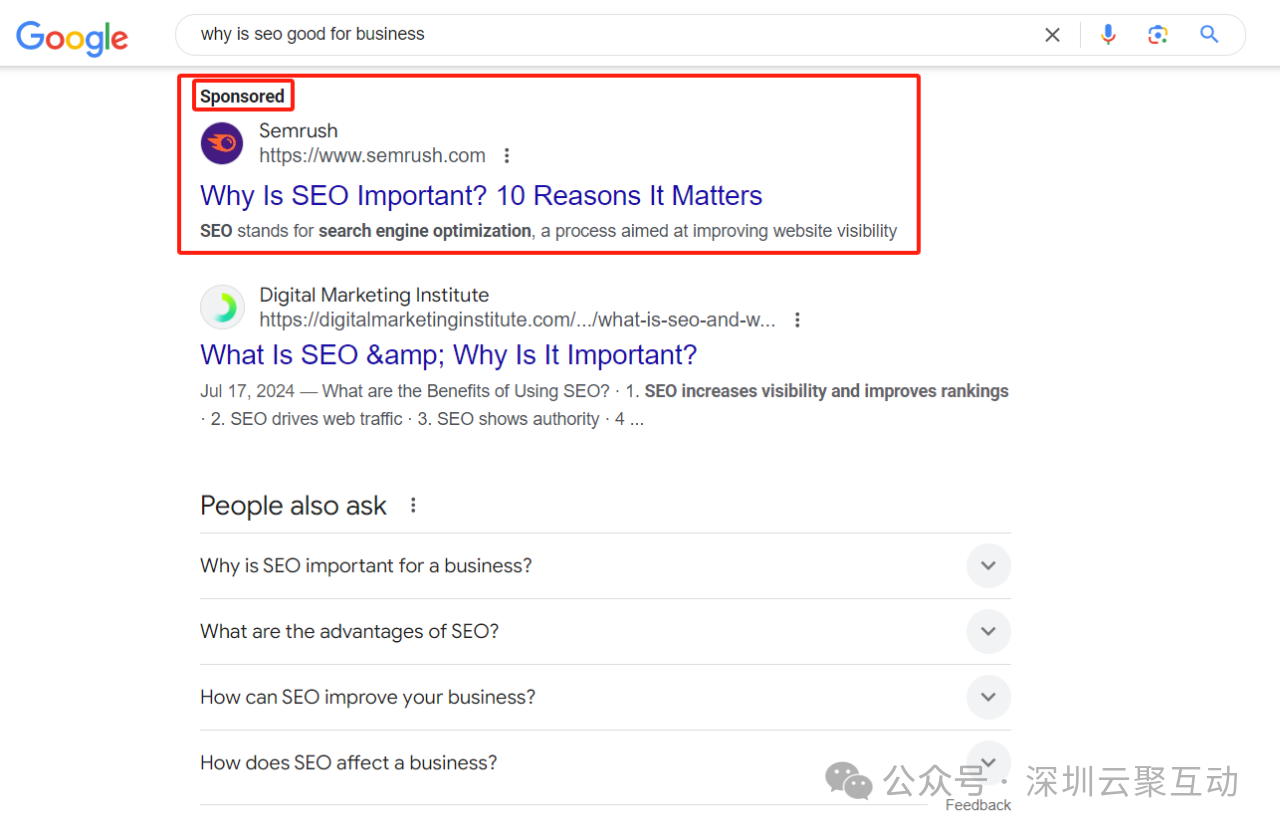
Task: Expand 'How can SEO improve your business?'
Action: [605, 697]
